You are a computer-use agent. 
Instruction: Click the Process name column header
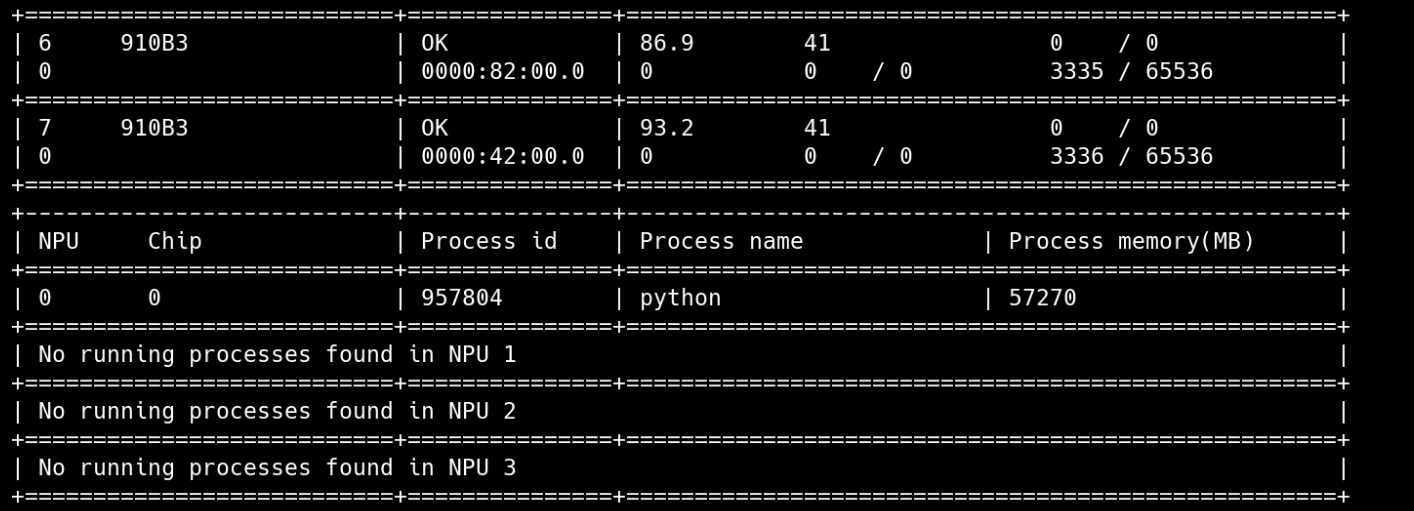coord(720,242)
